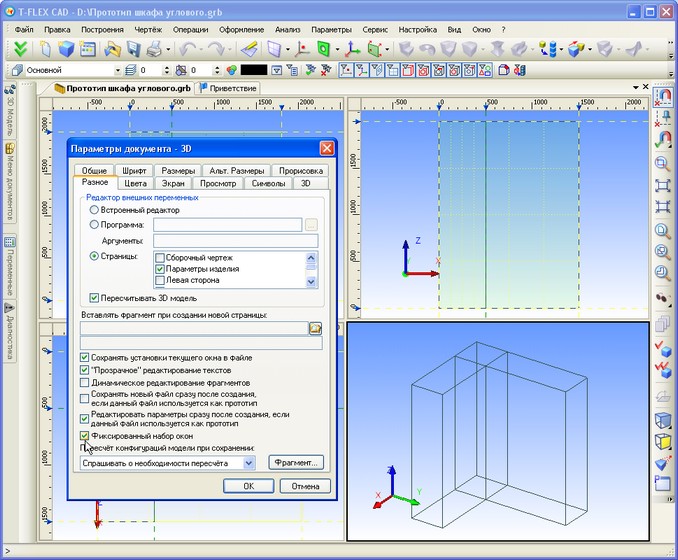Click the rendering sphere color icon
Viewport: 678px width, 560px height.
click(x=232, y=70)
